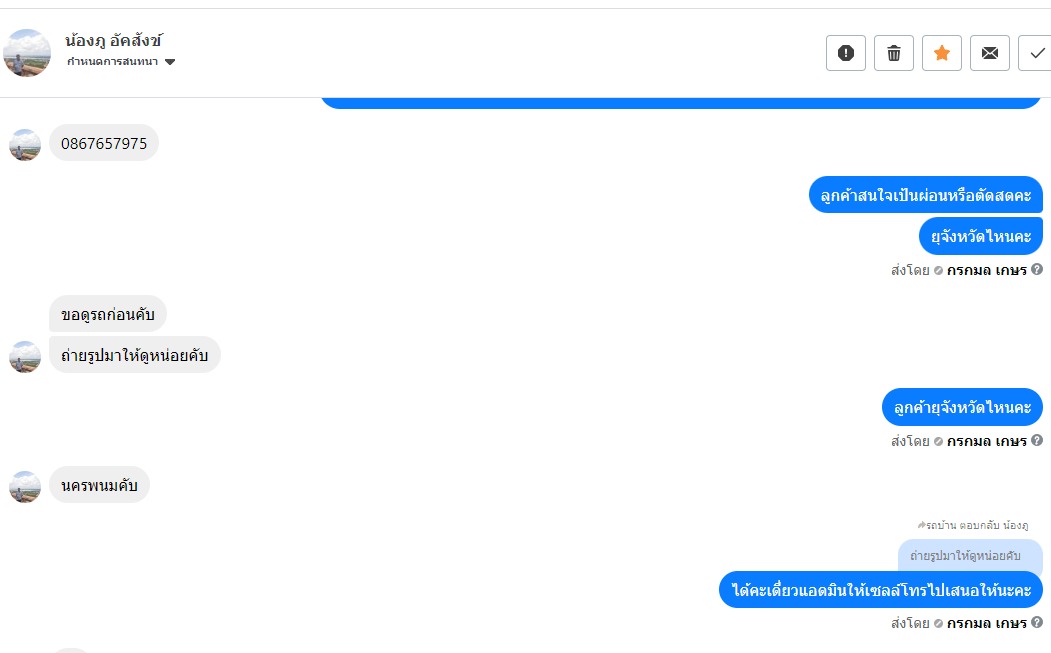Click the help icon under the ยุจังหวัดไหนคะ message

point(1037,270)
